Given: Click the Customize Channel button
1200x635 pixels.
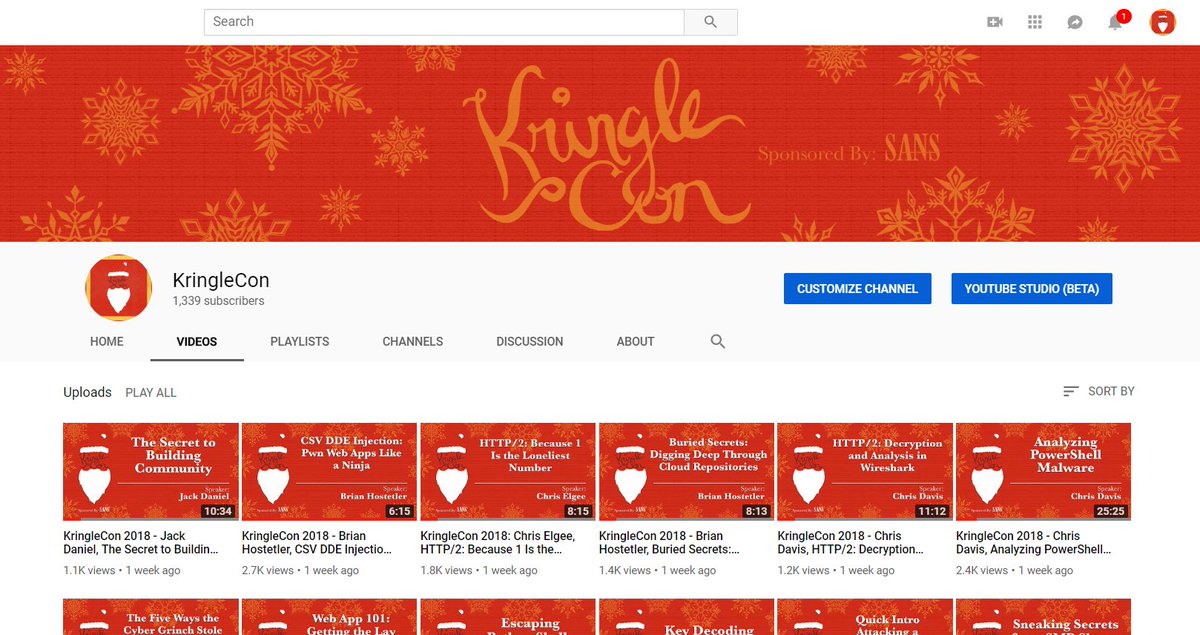Looking at the screenshot, I should pos(857,289).
